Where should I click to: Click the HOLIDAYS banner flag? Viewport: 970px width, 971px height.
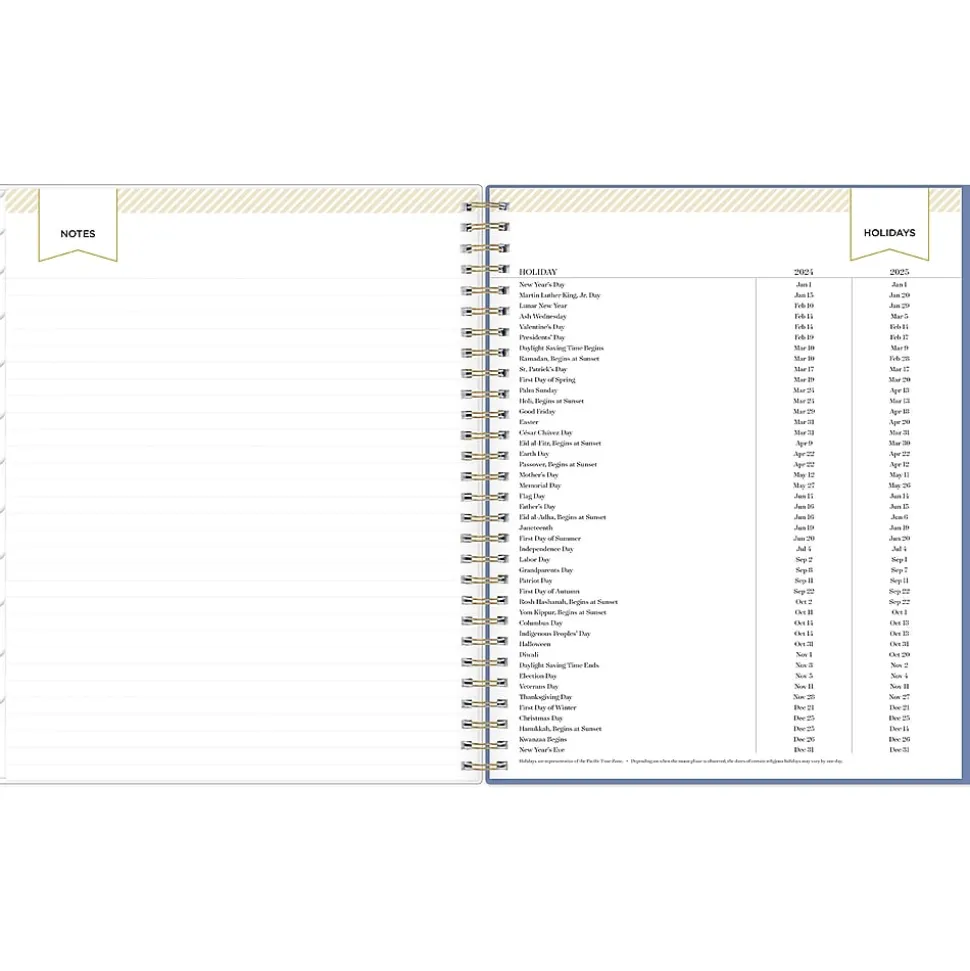[889, 233]
